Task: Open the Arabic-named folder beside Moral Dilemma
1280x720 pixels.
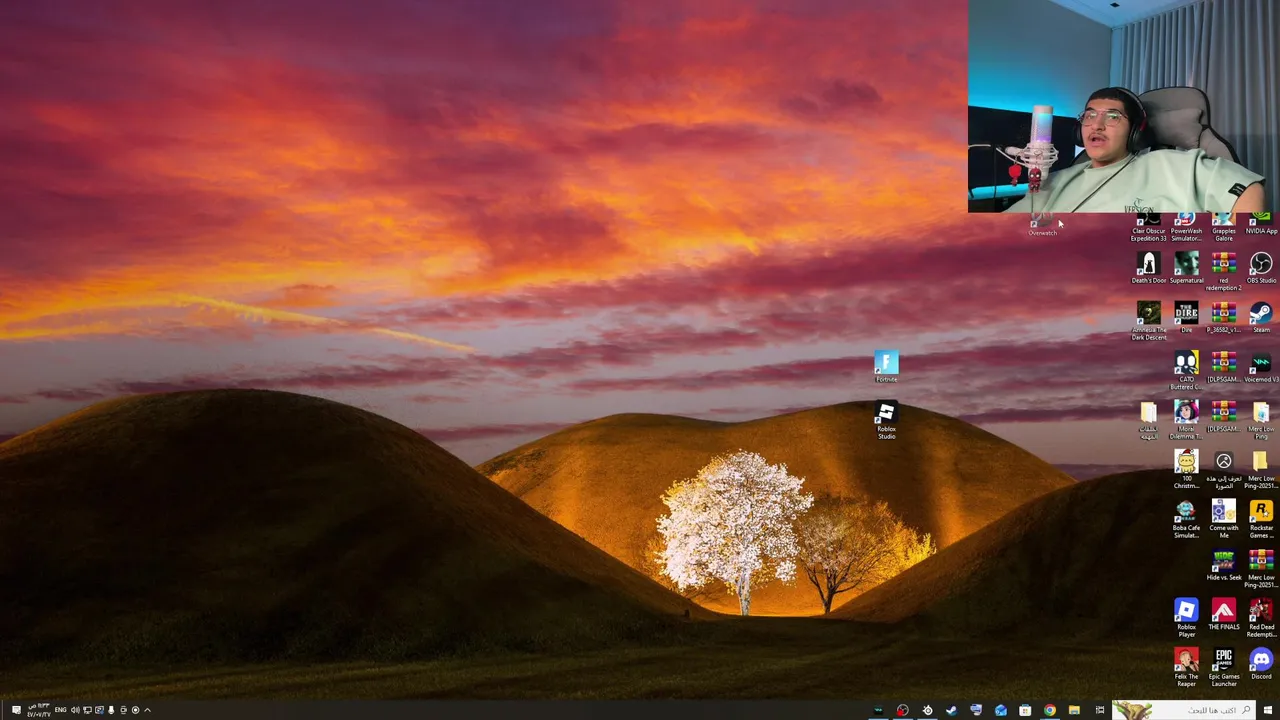Action: [x=1149, y=420]
